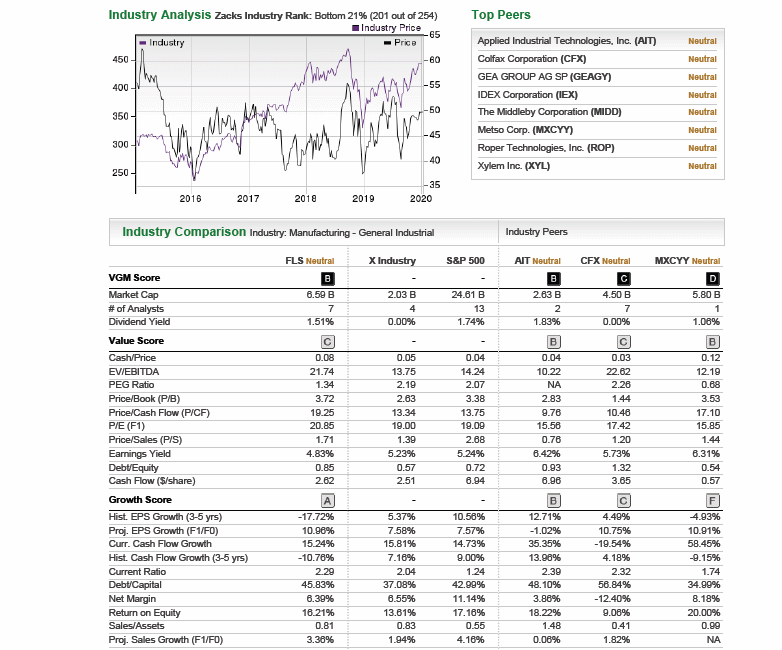This screenshot has height=650, width=782.
Task: Click MXCYY VGM Score D badge
Action: pyautogui.click(x=713, y=278)
